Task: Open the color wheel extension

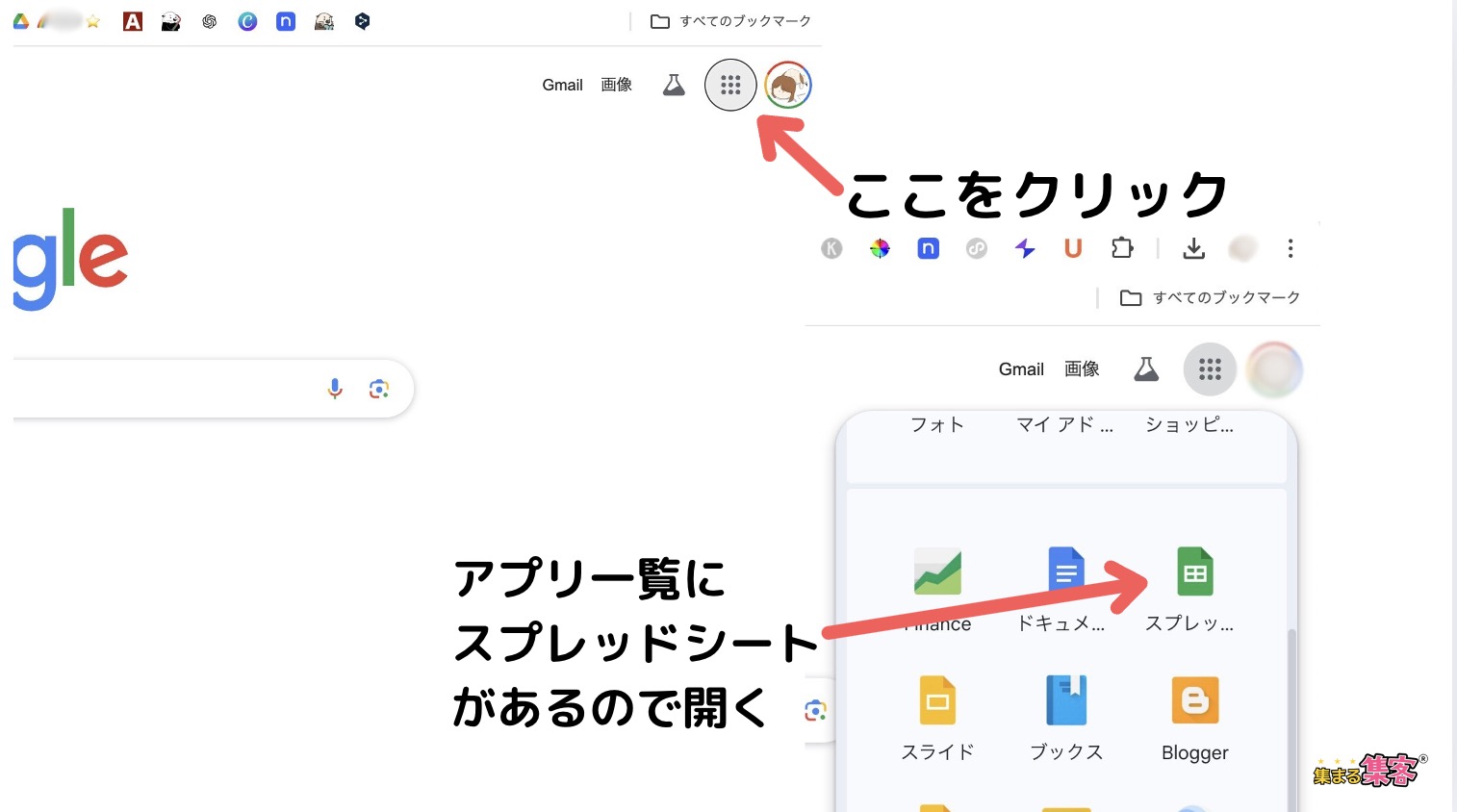Action: (880, 248)
